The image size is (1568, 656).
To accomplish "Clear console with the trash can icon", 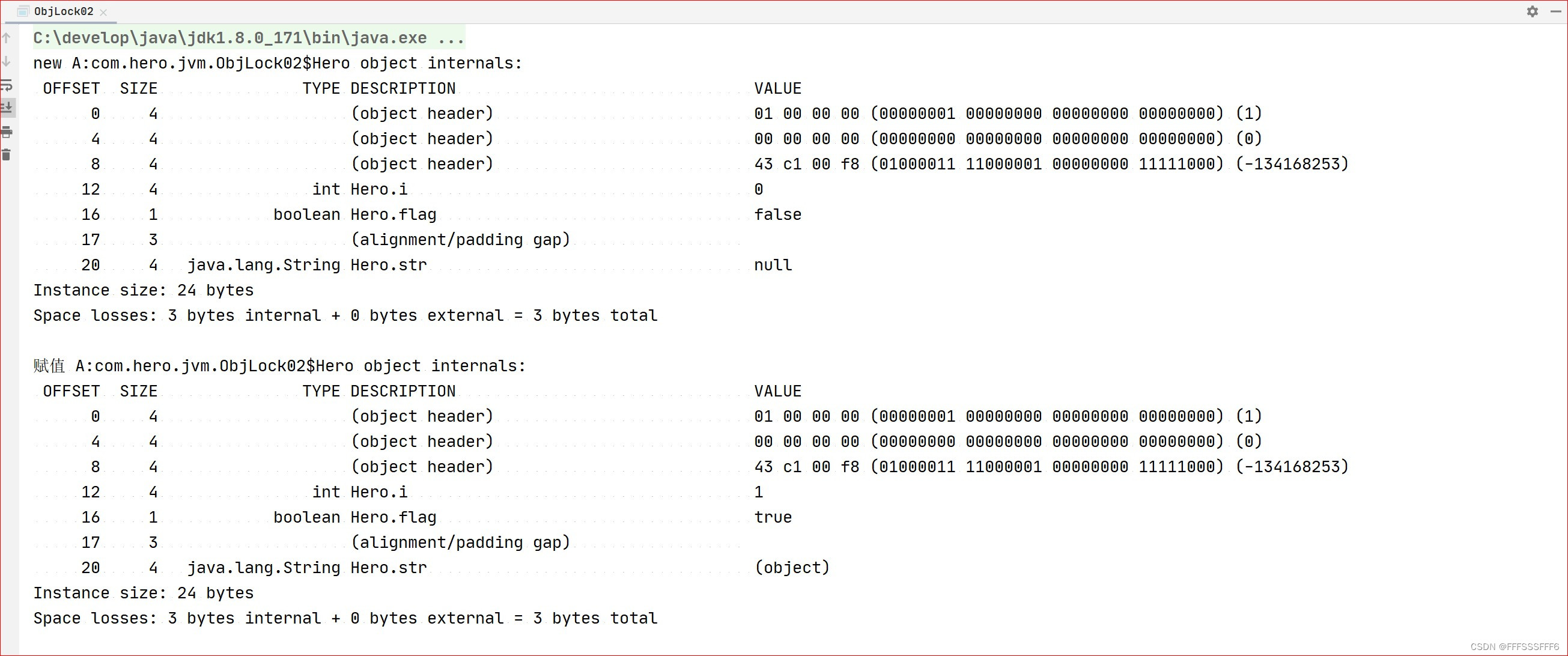I will [x=7, y=155].
